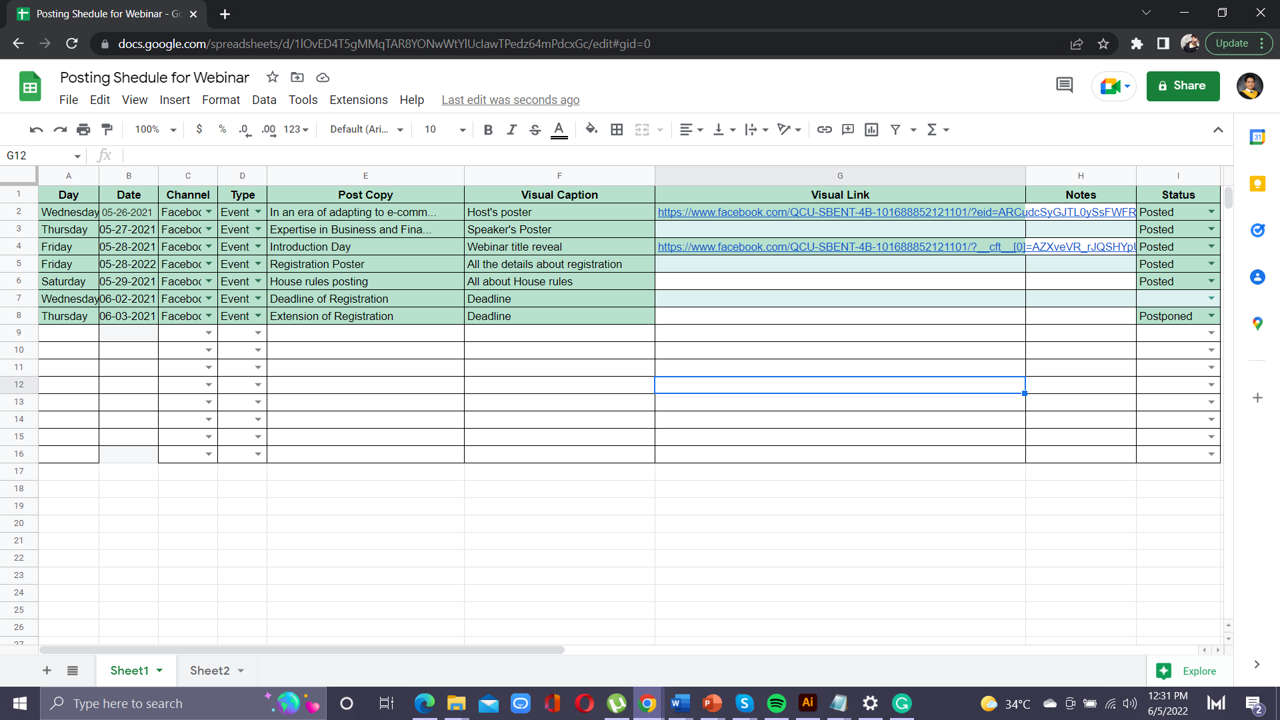Open the font size dropdown
The image size is (1280, 720).
point(445,130)
